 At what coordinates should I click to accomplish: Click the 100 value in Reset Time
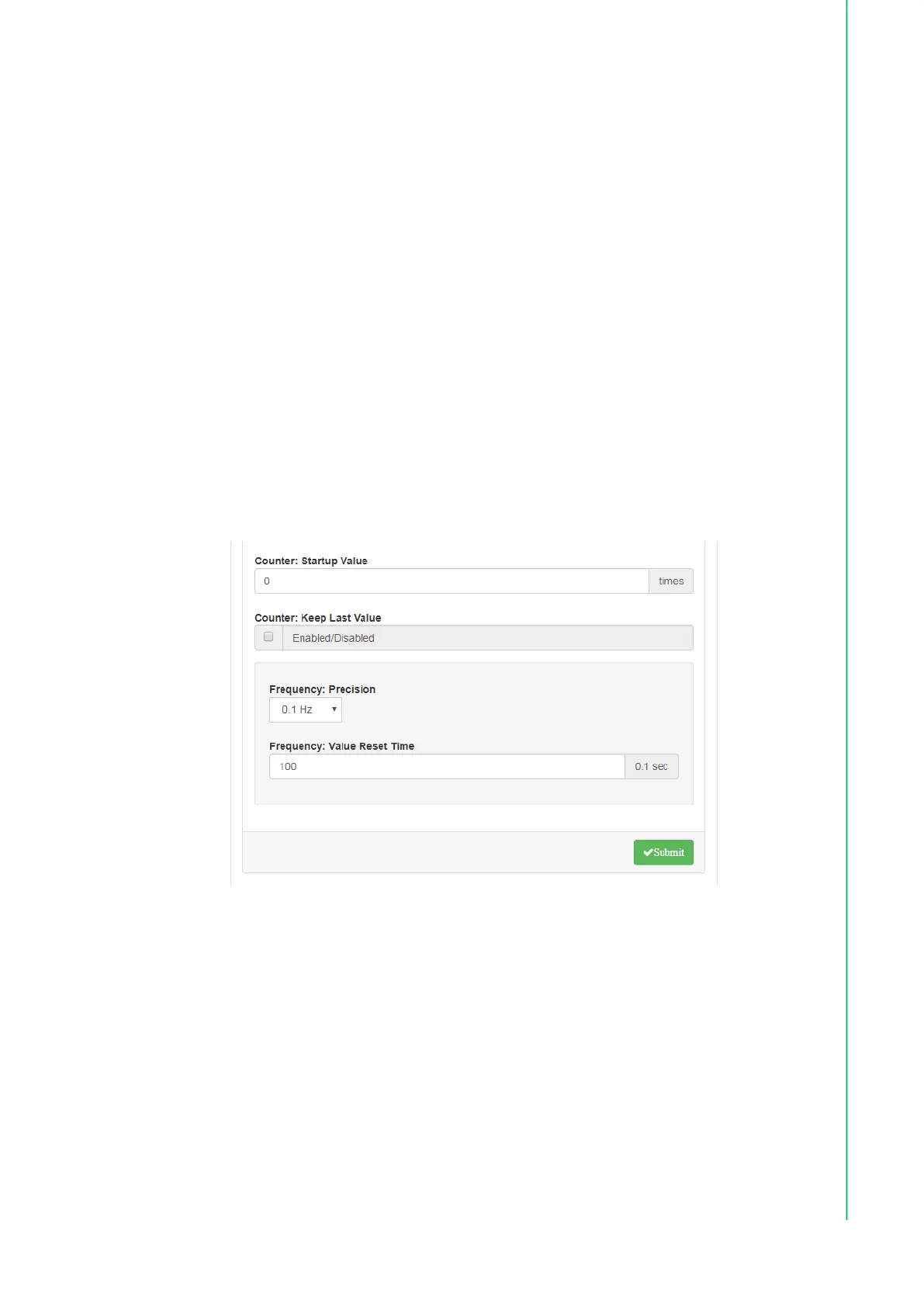288,766
